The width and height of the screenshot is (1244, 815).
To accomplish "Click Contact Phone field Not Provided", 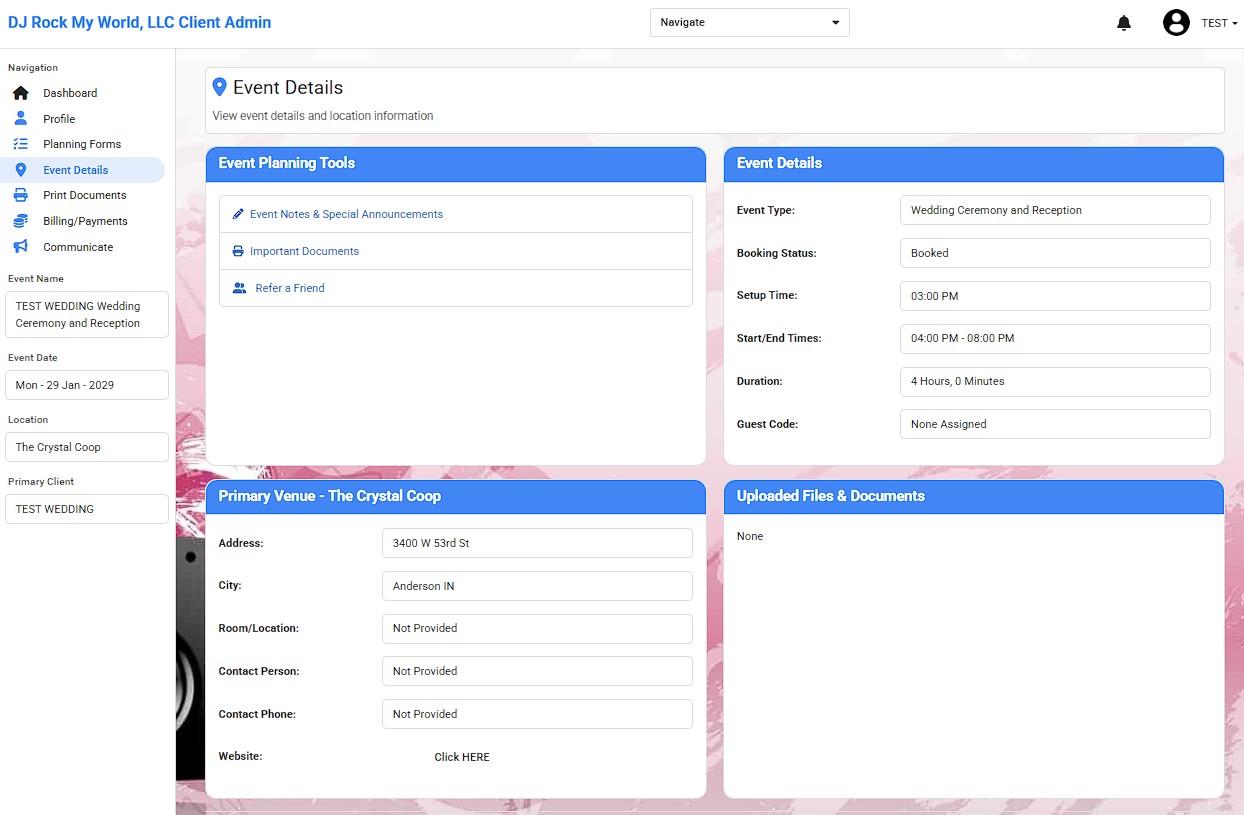I will pyautogui.click(x=537, y=714).
